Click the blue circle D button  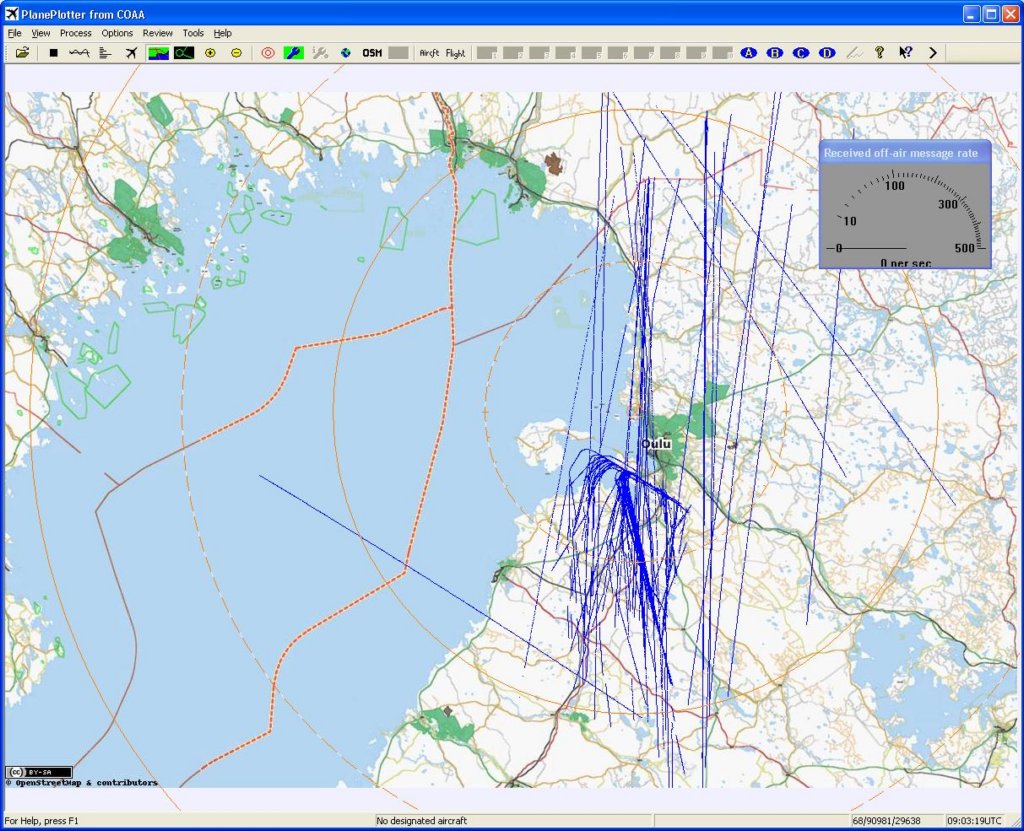pos(827,53)
